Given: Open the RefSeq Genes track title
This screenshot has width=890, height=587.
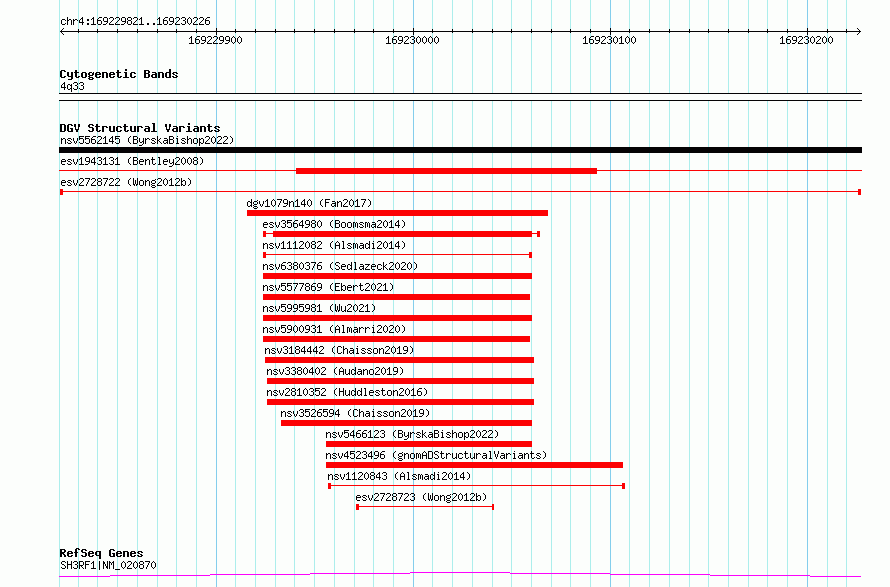Looking at the screenshot, I should 102,553.
